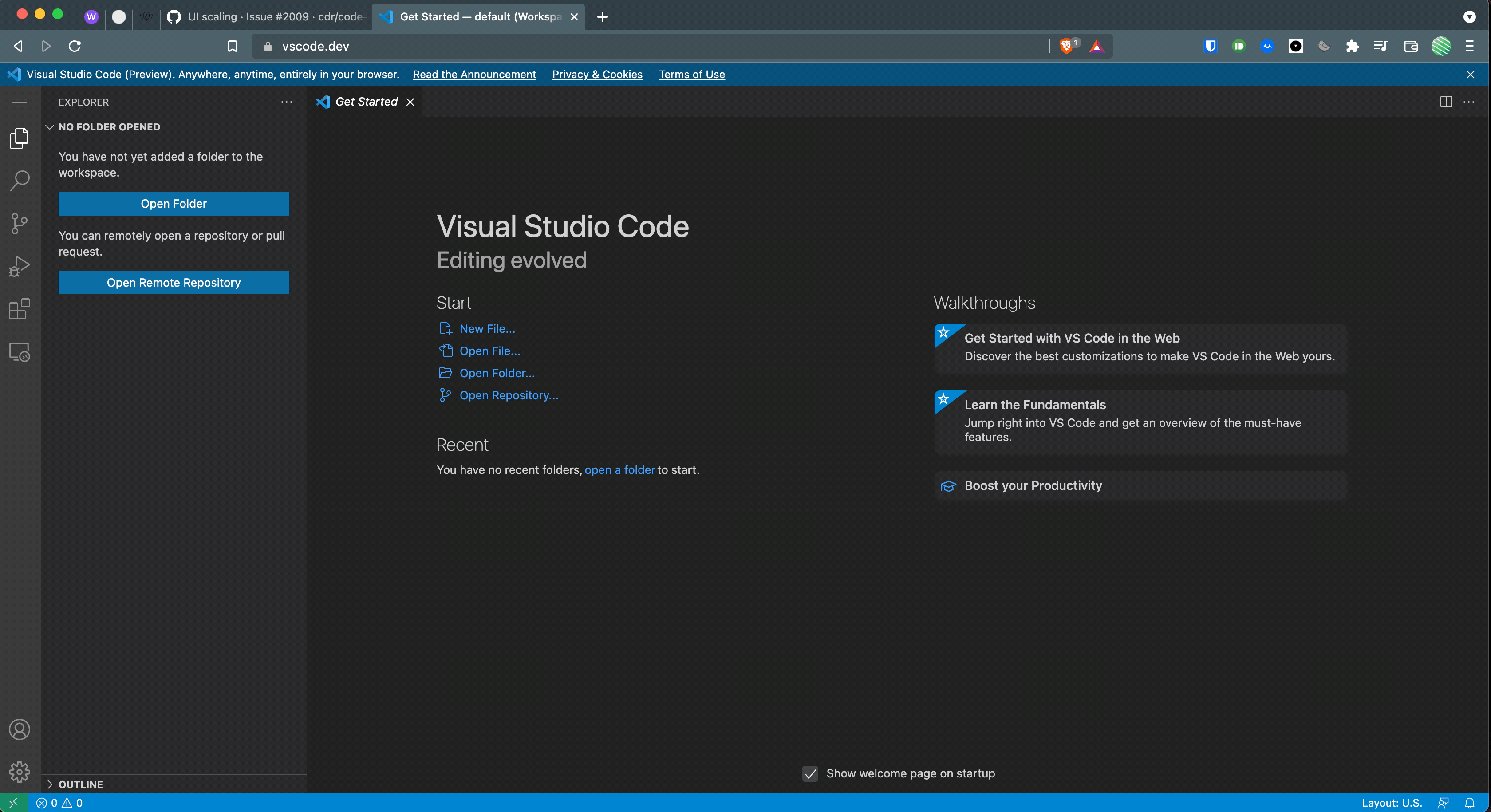Click split editor right icon
Image resolution: width=1491 pixels, height=812 pixels.
pyautogui.click(x=1445, y=102)
